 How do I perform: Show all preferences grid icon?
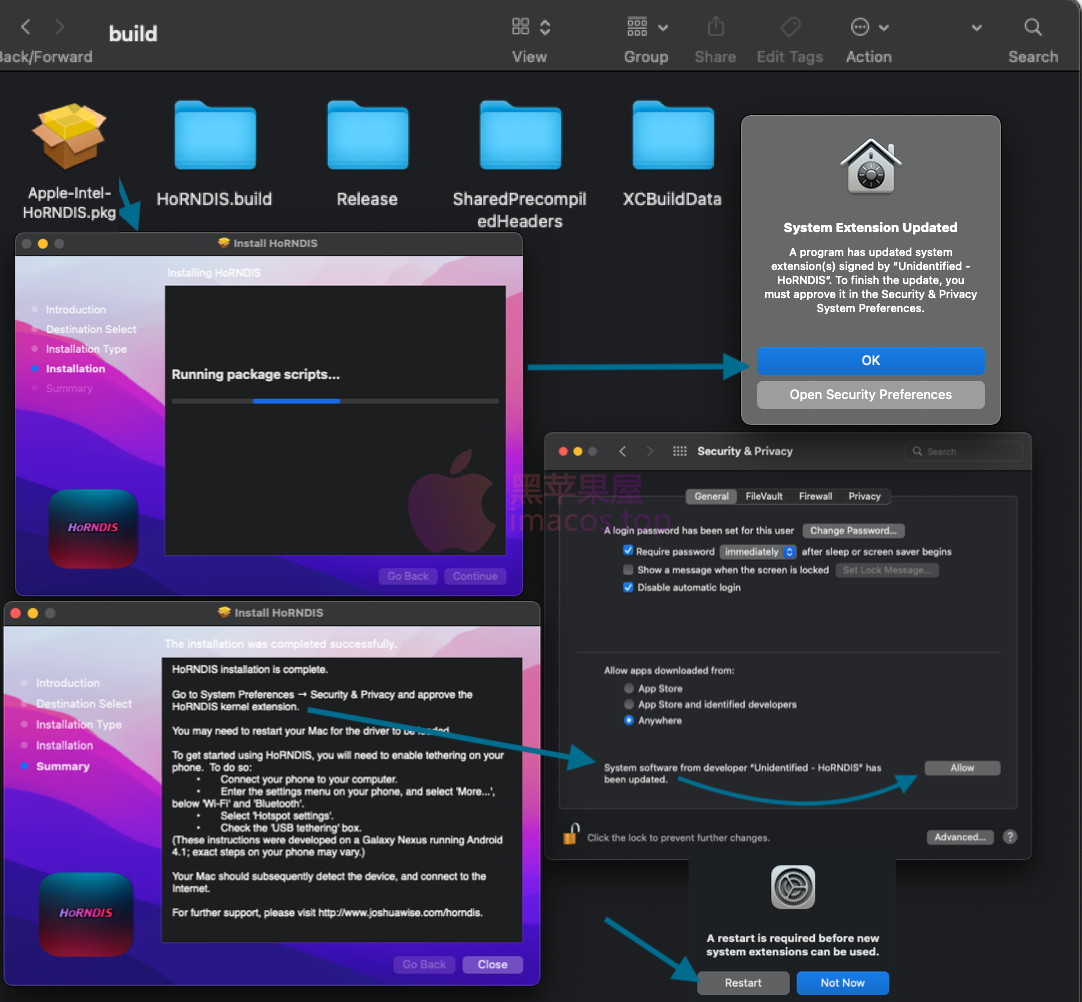680,451
